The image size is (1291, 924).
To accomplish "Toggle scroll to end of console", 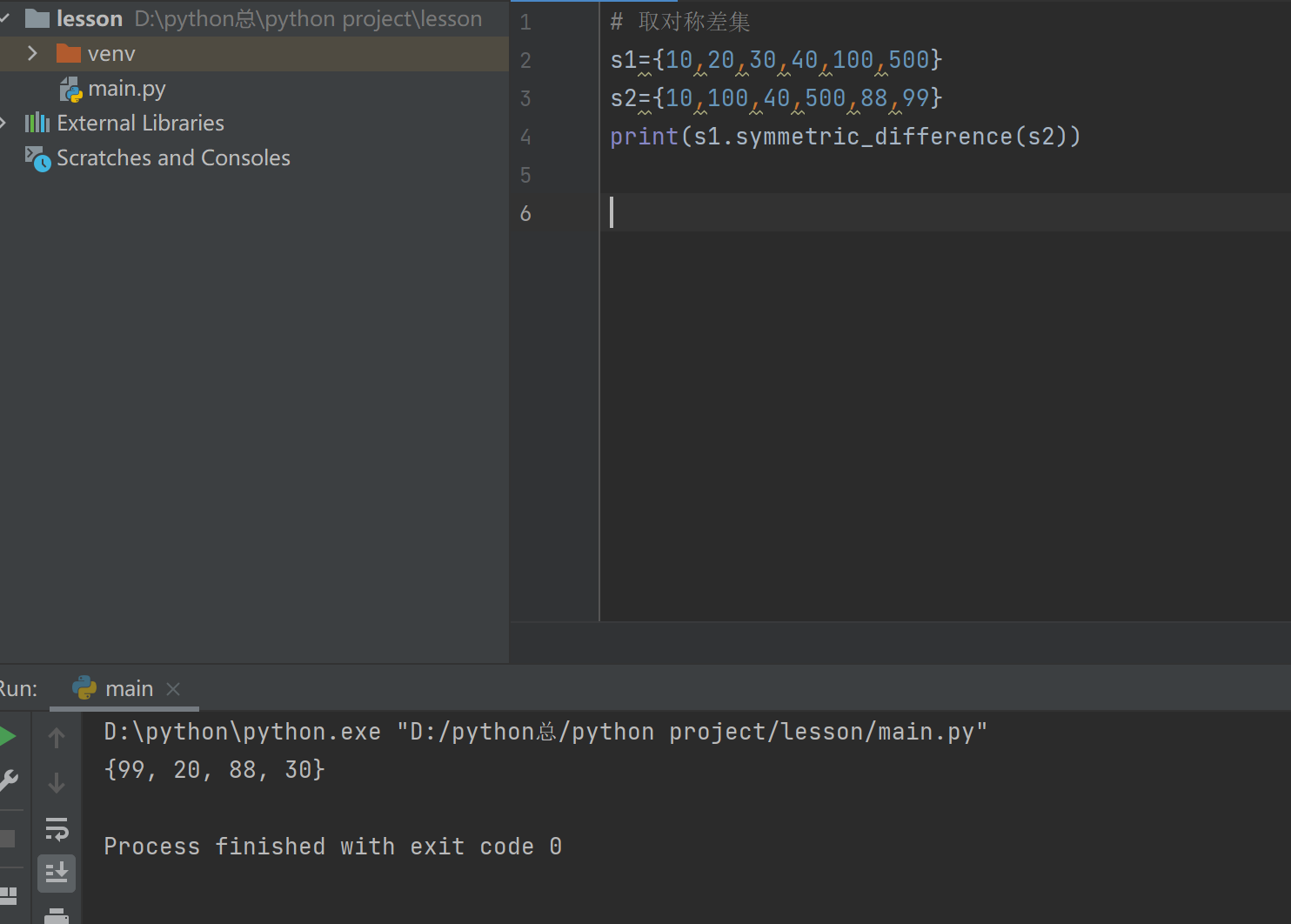I will click(x=57, y=873).
